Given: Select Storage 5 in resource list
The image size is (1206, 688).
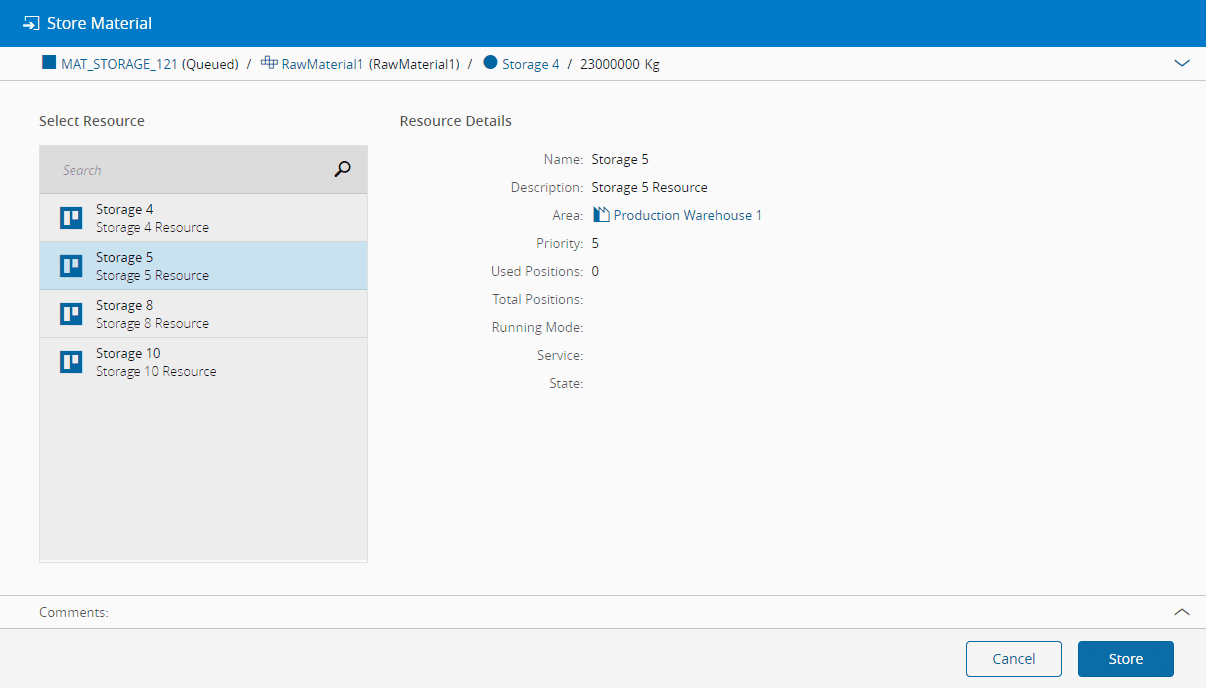Looking at the screenshot, I should pos(203,266).
